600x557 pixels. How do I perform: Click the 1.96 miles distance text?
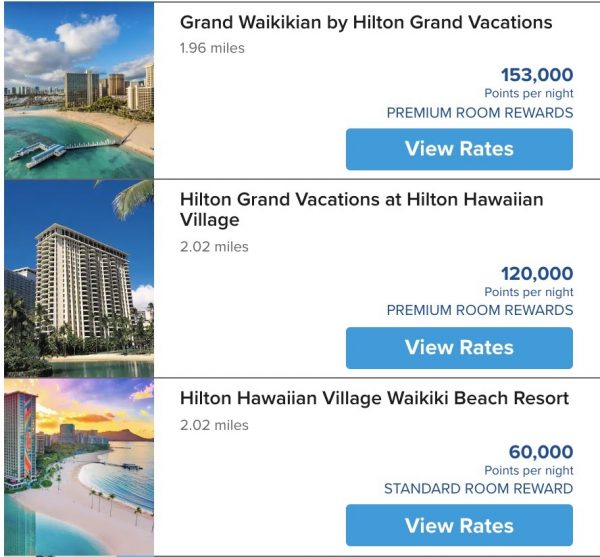(x=212, y=48)
